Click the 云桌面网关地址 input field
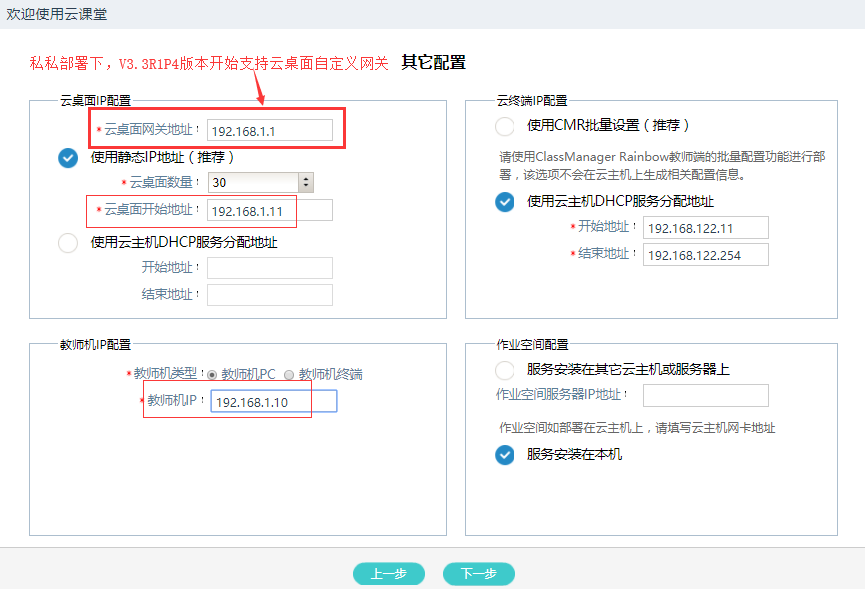 [x=270, y=130]
